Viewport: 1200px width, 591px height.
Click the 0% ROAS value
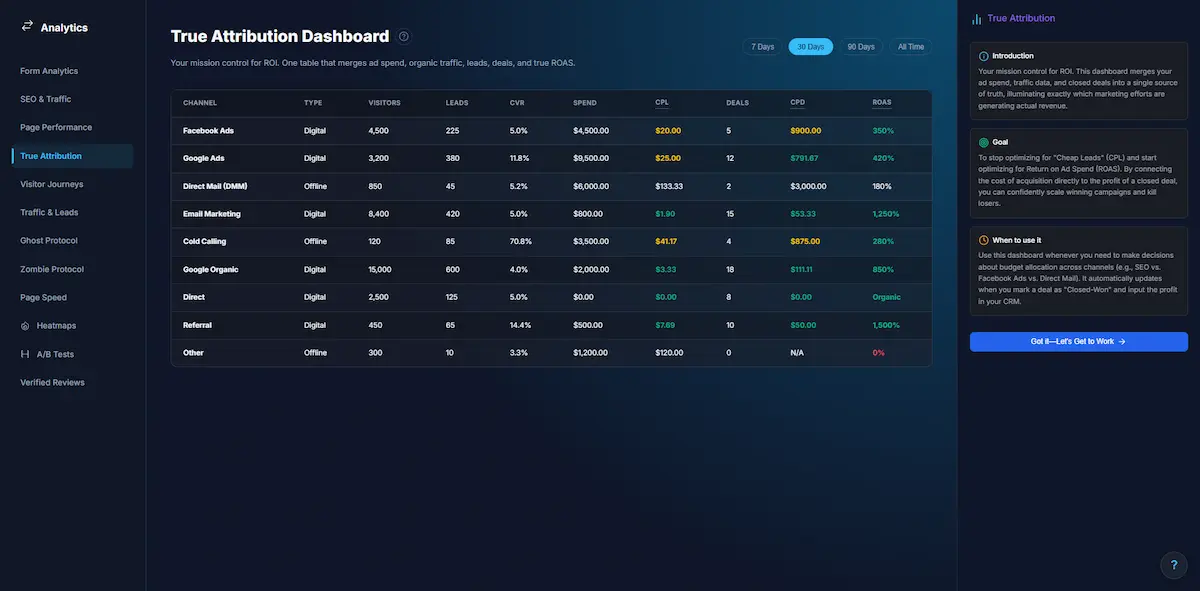[879, 353]
